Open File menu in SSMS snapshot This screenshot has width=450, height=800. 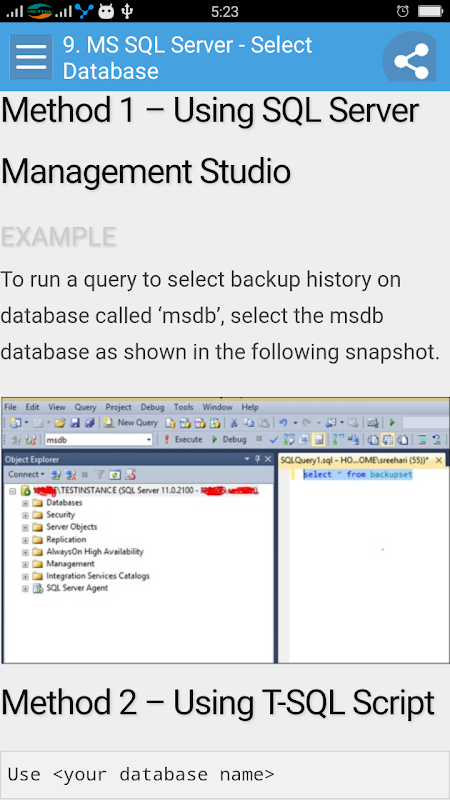tap(10, 407)
